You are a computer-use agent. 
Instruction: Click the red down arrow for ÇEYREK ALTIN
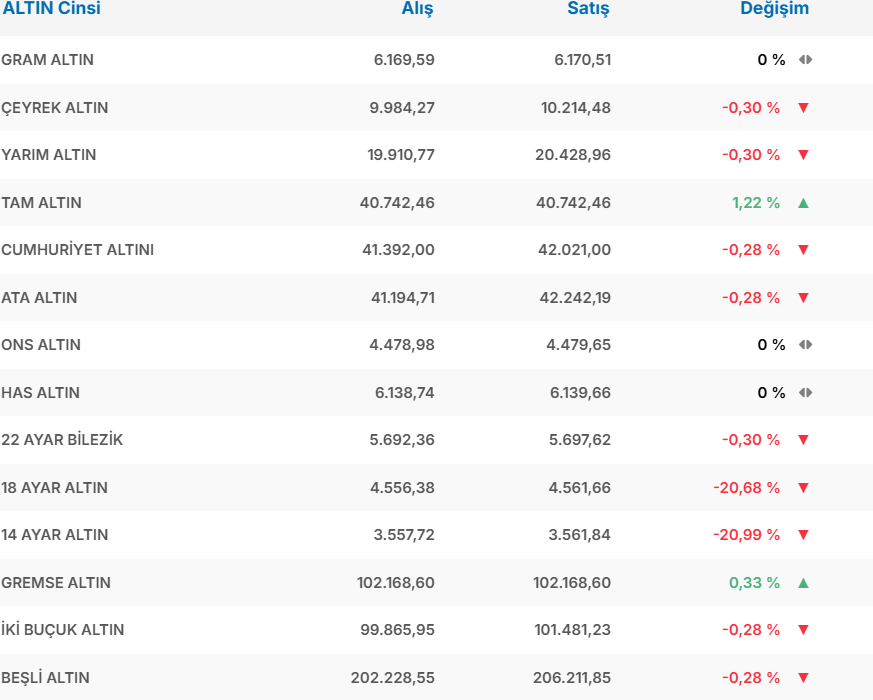point(803,108)
